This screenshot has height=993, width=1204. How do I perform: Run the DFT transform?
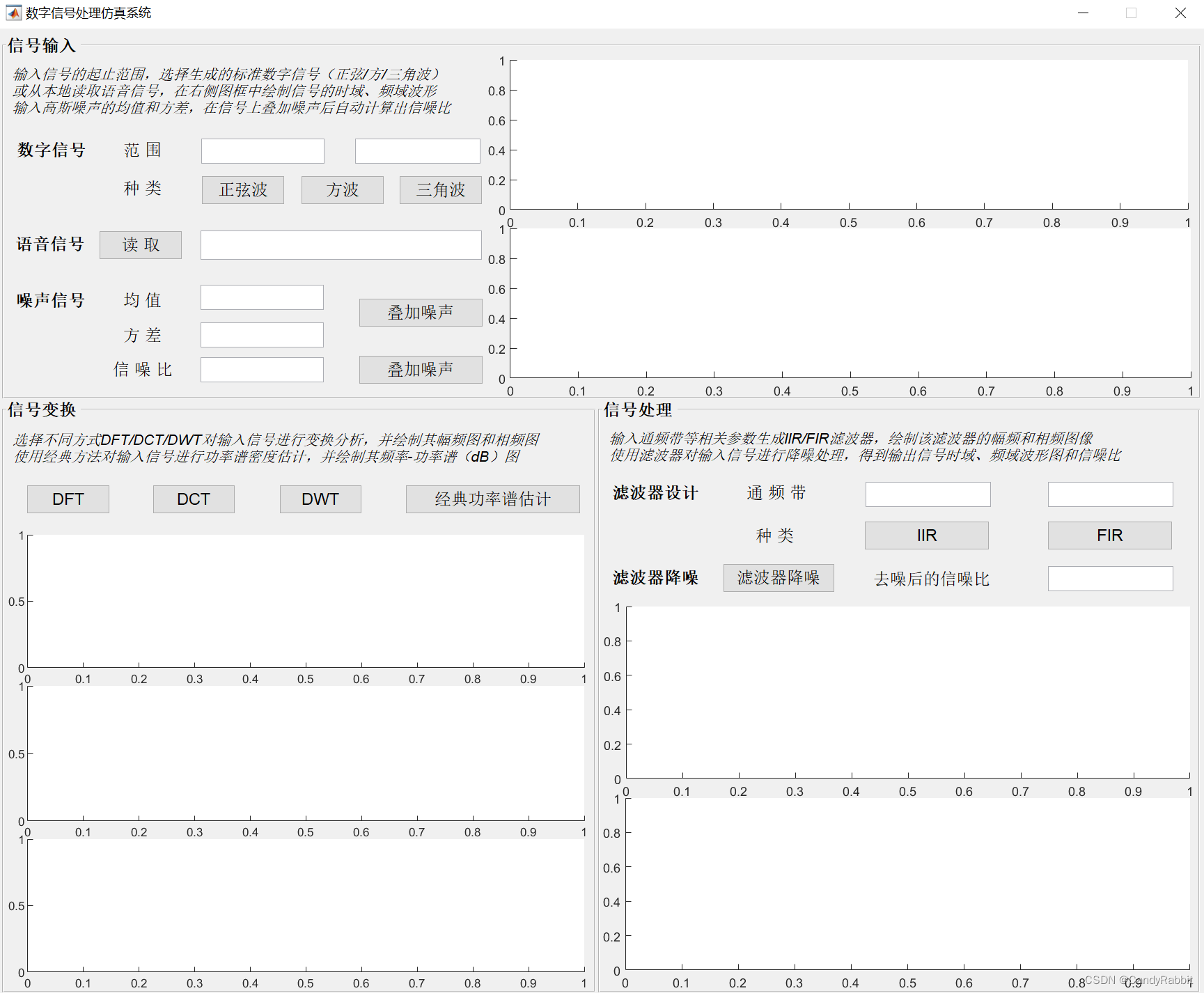pos(68,499)
